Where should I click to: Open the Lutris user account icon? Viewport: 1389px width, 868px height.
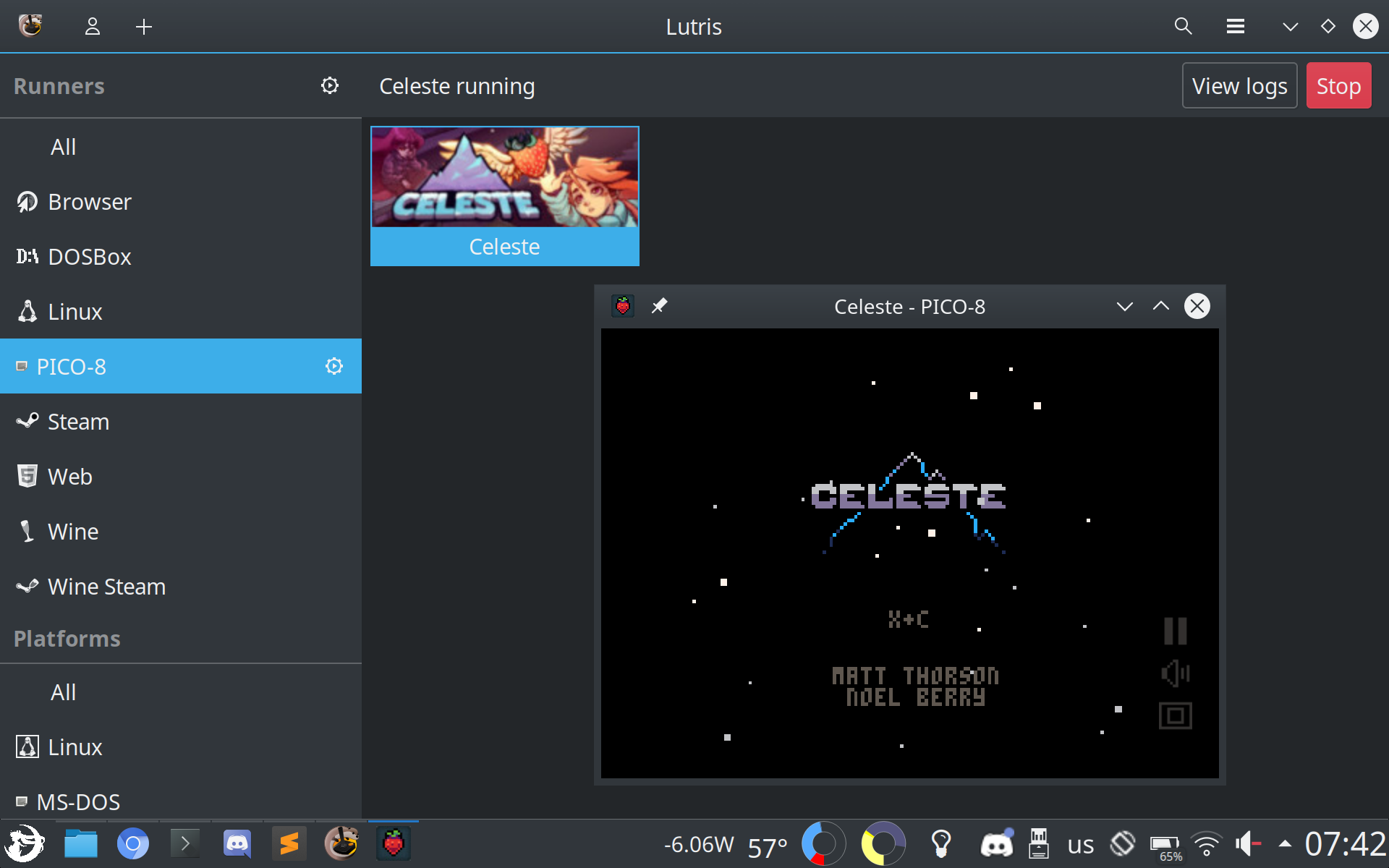tap(92, 26)
